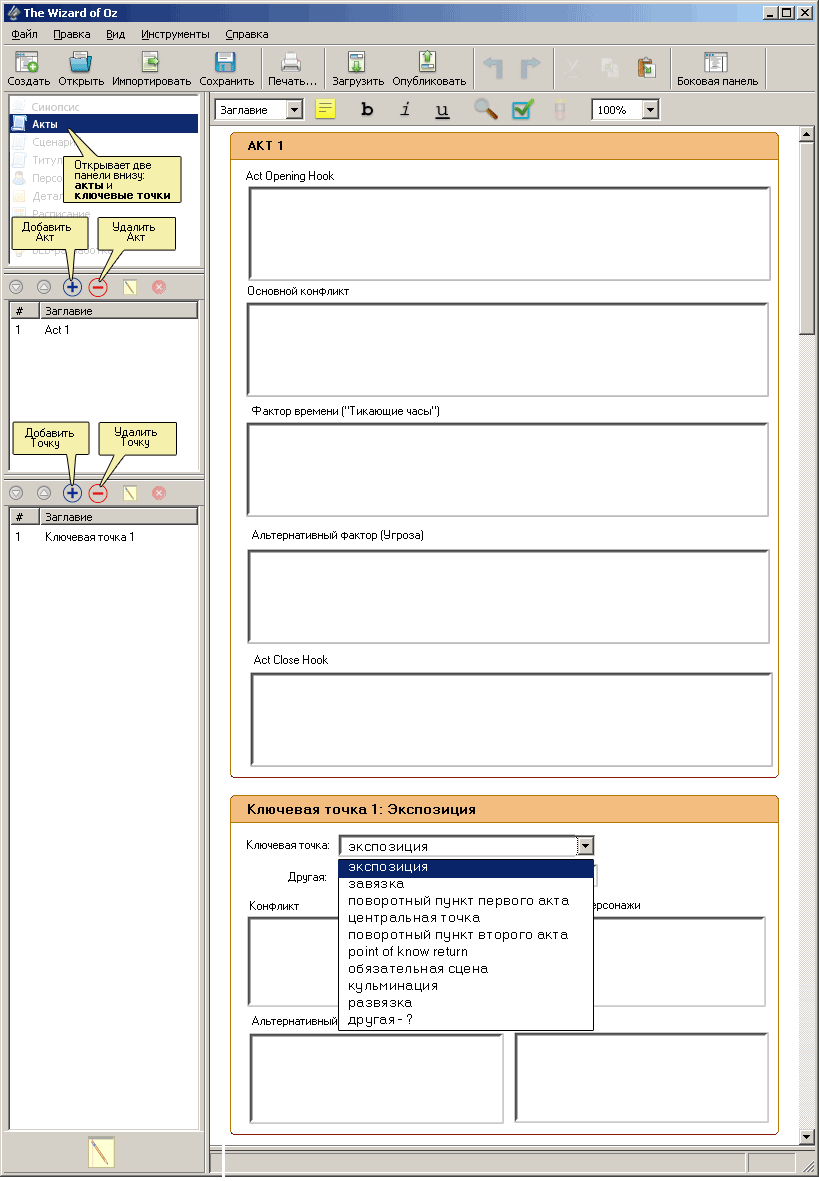
Task: Open the Файл menu
Action: coord(25,35)
